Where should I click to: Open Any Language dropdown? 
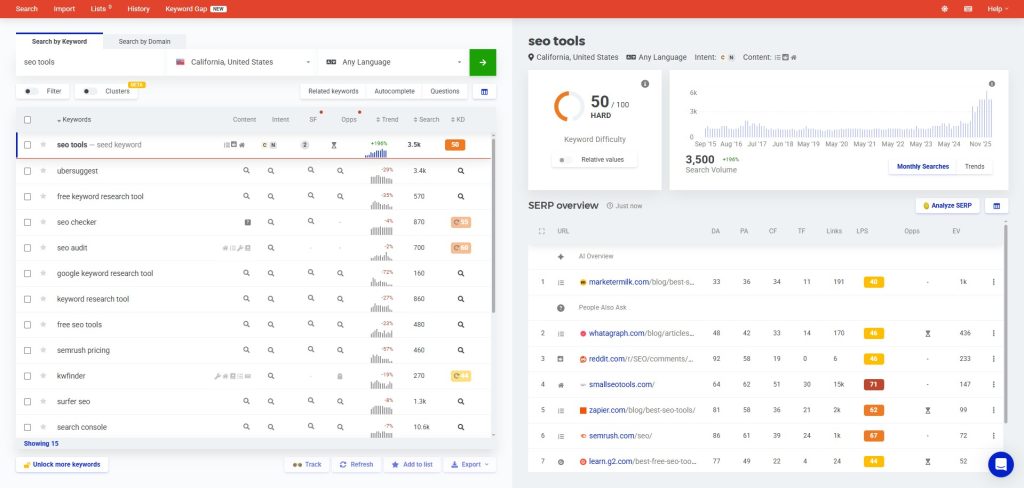click(393, 62)
